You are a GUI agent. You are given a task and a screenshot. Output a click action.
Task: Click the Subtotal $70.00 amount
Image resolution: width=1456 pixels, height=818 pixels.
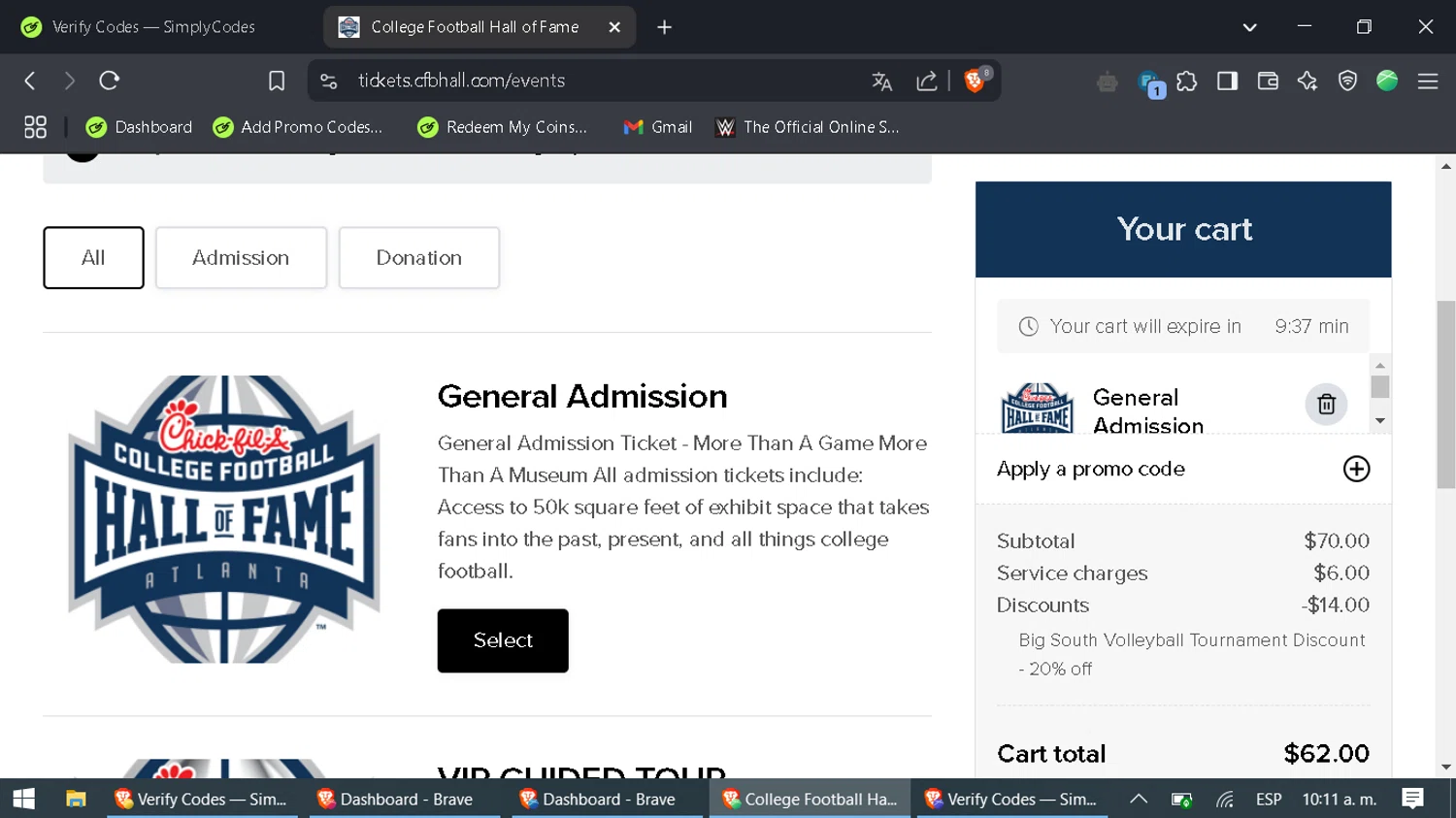(x=1337, y=540)
